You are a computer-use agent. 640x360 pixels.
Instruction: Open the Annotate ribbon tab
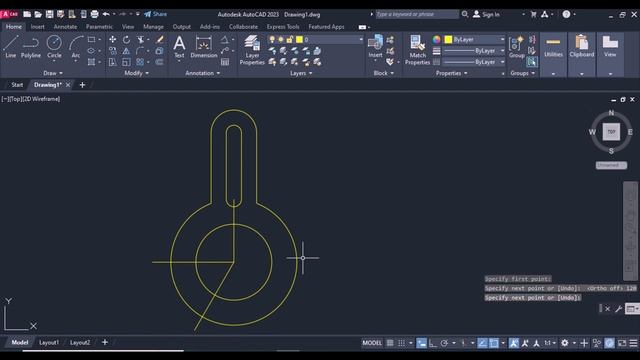coord(65,27)
